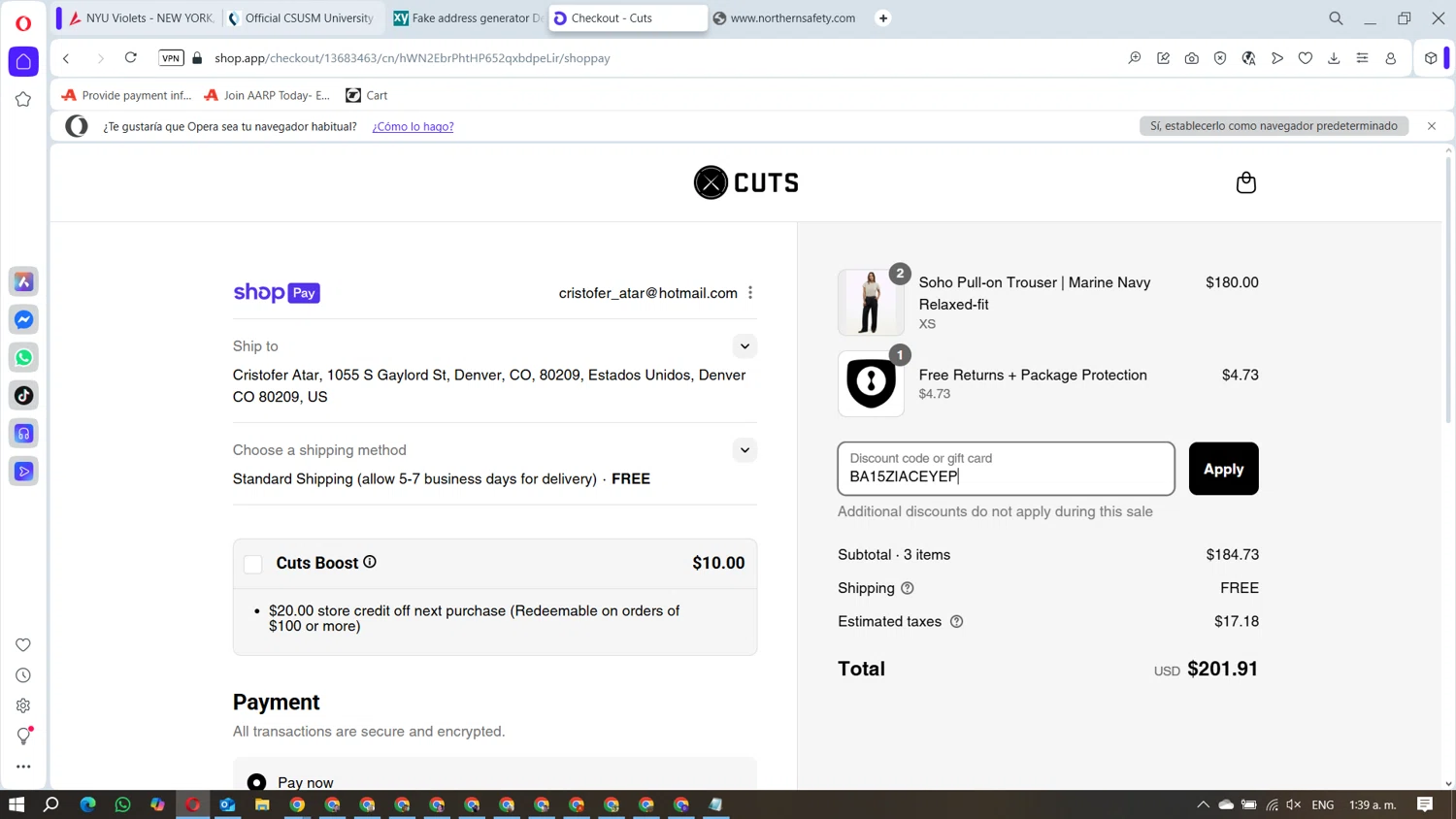Open sidebar three-dot more options
This screenshot has width=1456, height=819.
click(23, 767)
